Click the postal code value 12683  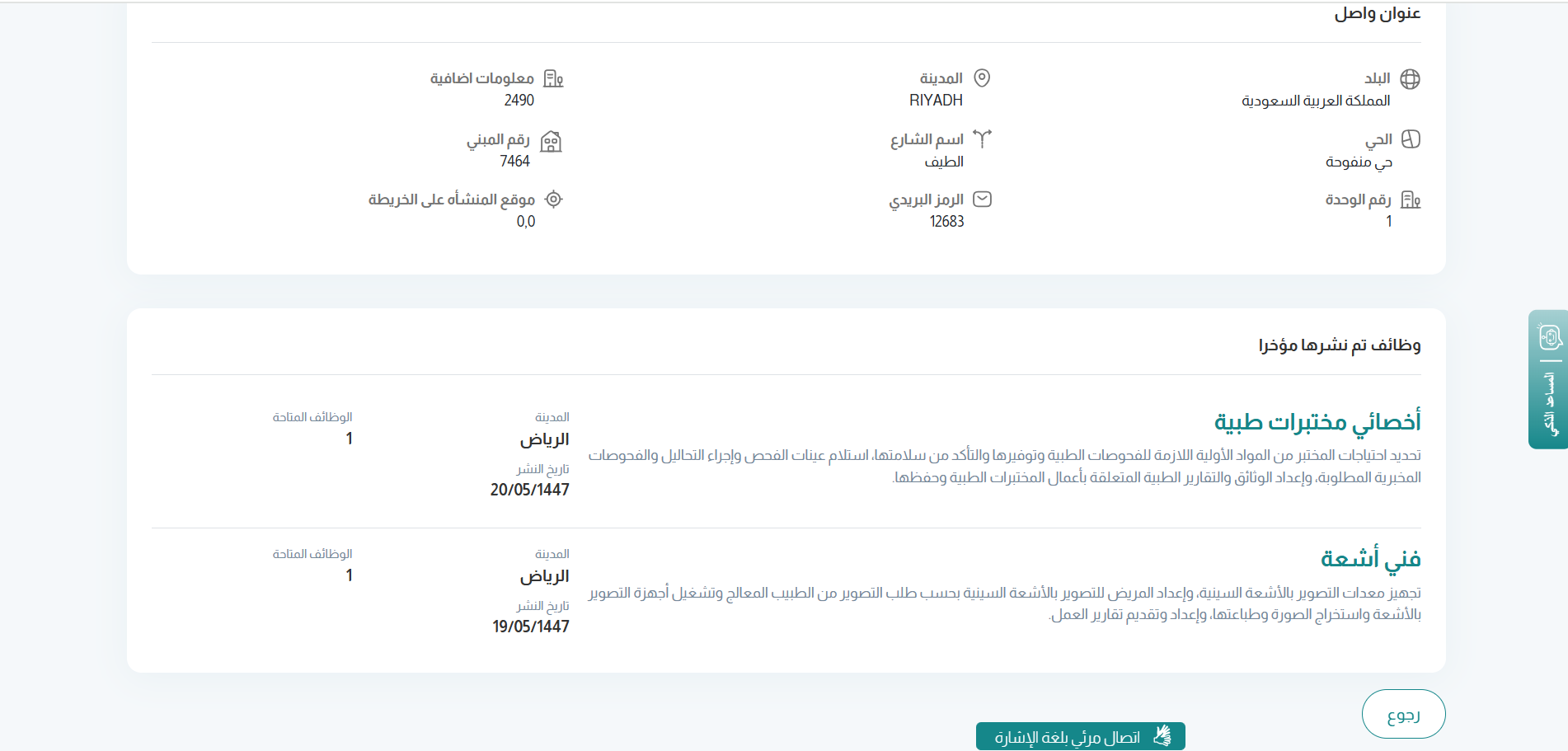946,222
